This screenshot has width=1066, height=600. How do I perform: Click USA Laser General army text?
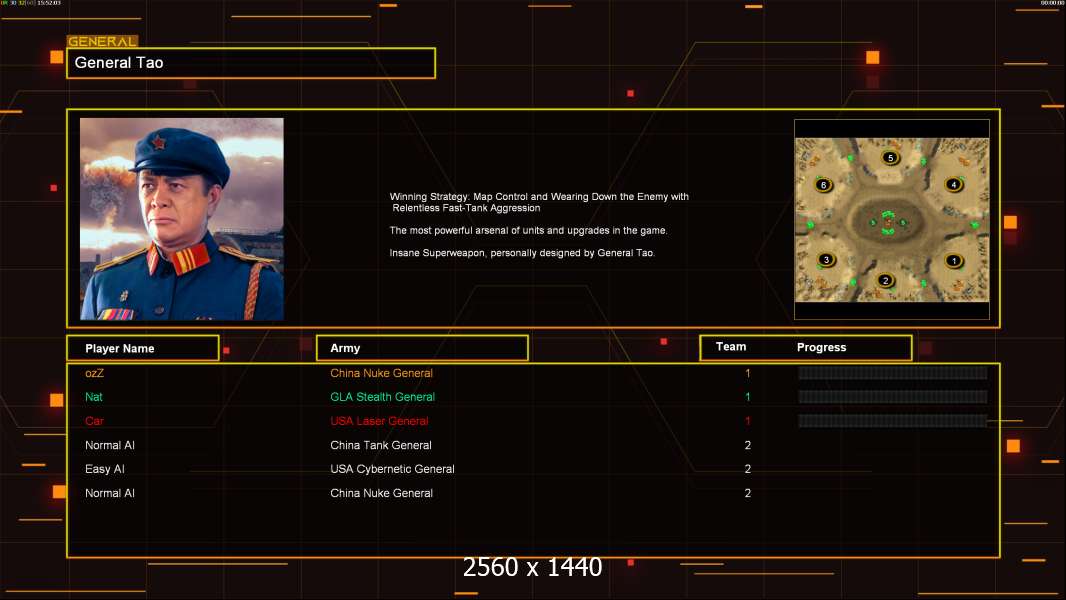tap(379, 421)
